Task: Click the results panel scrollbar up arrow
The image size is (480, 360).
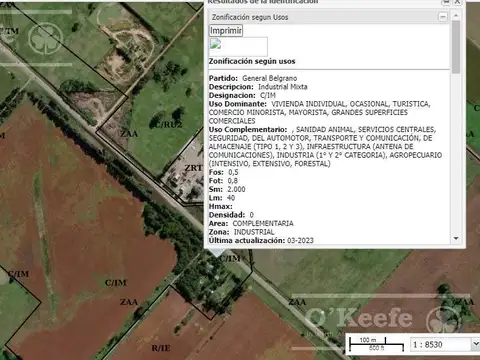Action: click(x=456, y=15)
